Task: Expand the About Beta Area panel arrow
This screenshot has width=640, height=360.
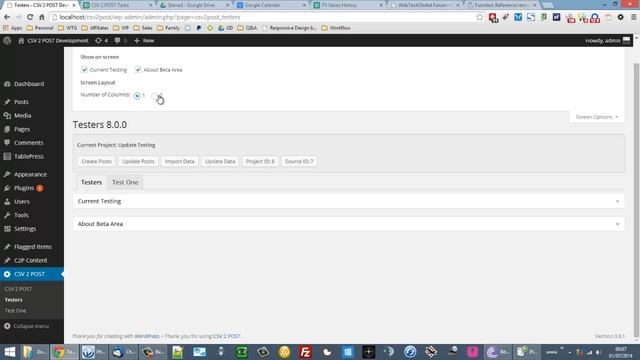Action: click(x=617, y=224)
